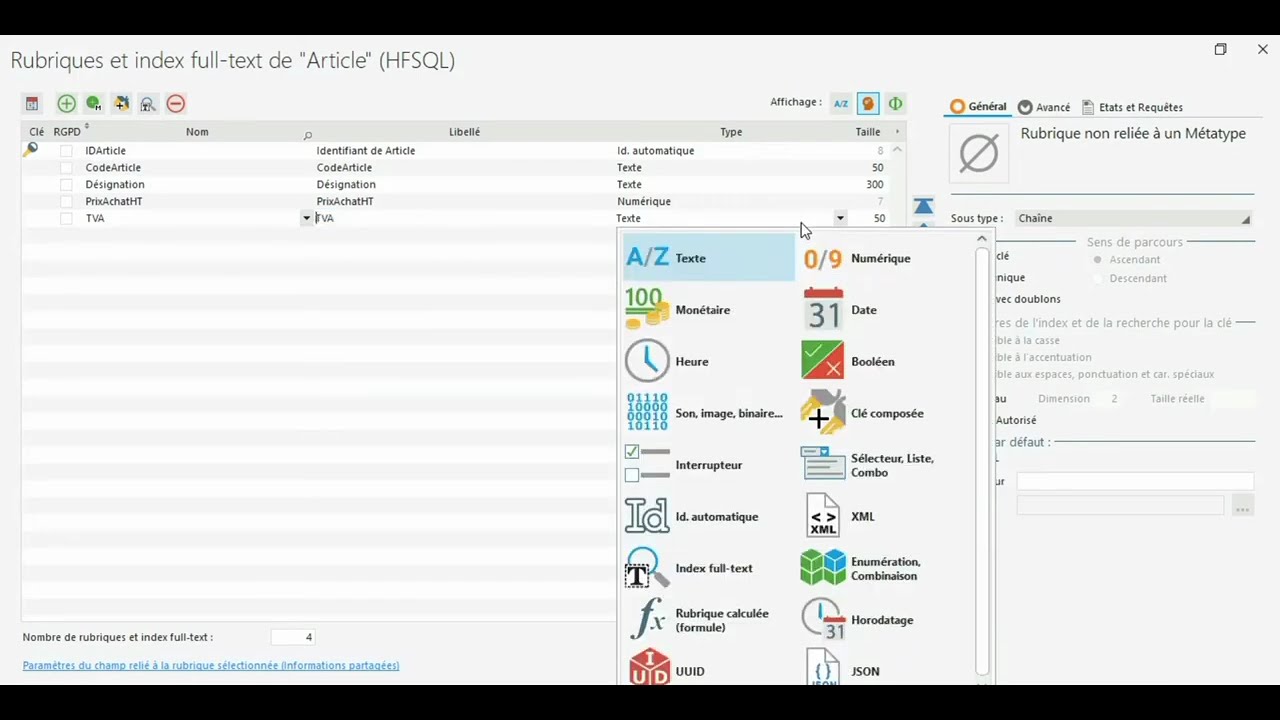Click the green plus add-rubrique icon
Image resolution: width=1280 pixels, height=720 pixels.
click(x=66, y=103)
